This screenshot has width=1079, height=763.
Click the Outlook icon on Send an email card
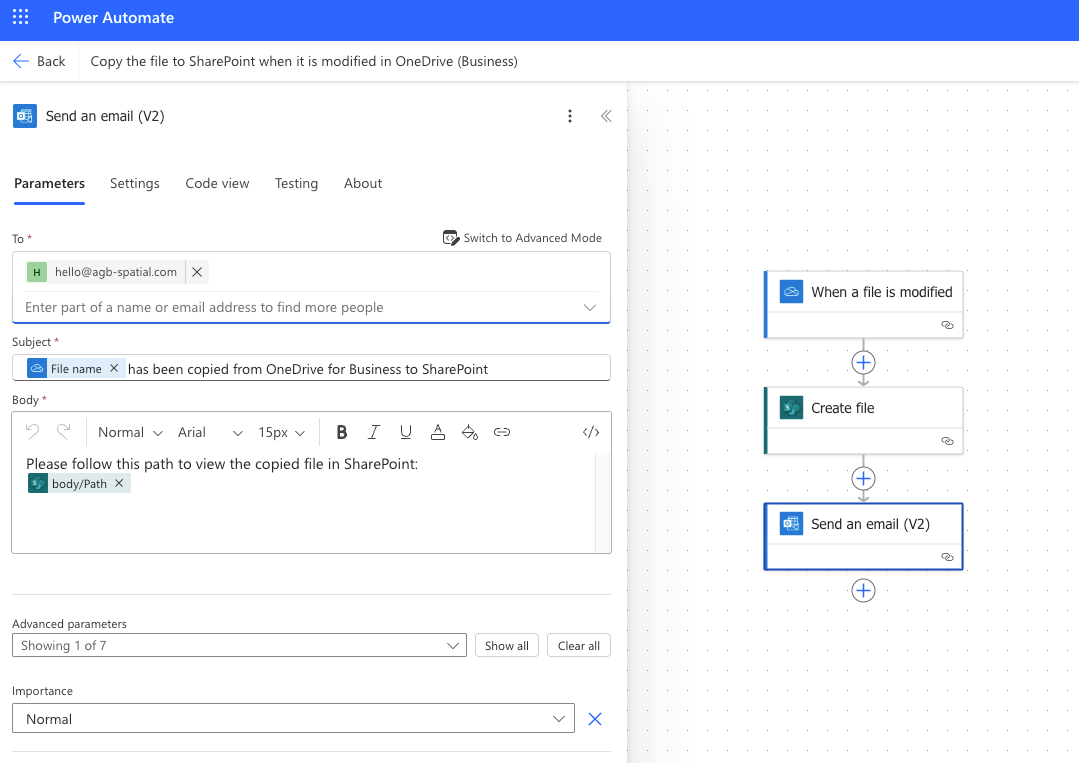point(791,524)
